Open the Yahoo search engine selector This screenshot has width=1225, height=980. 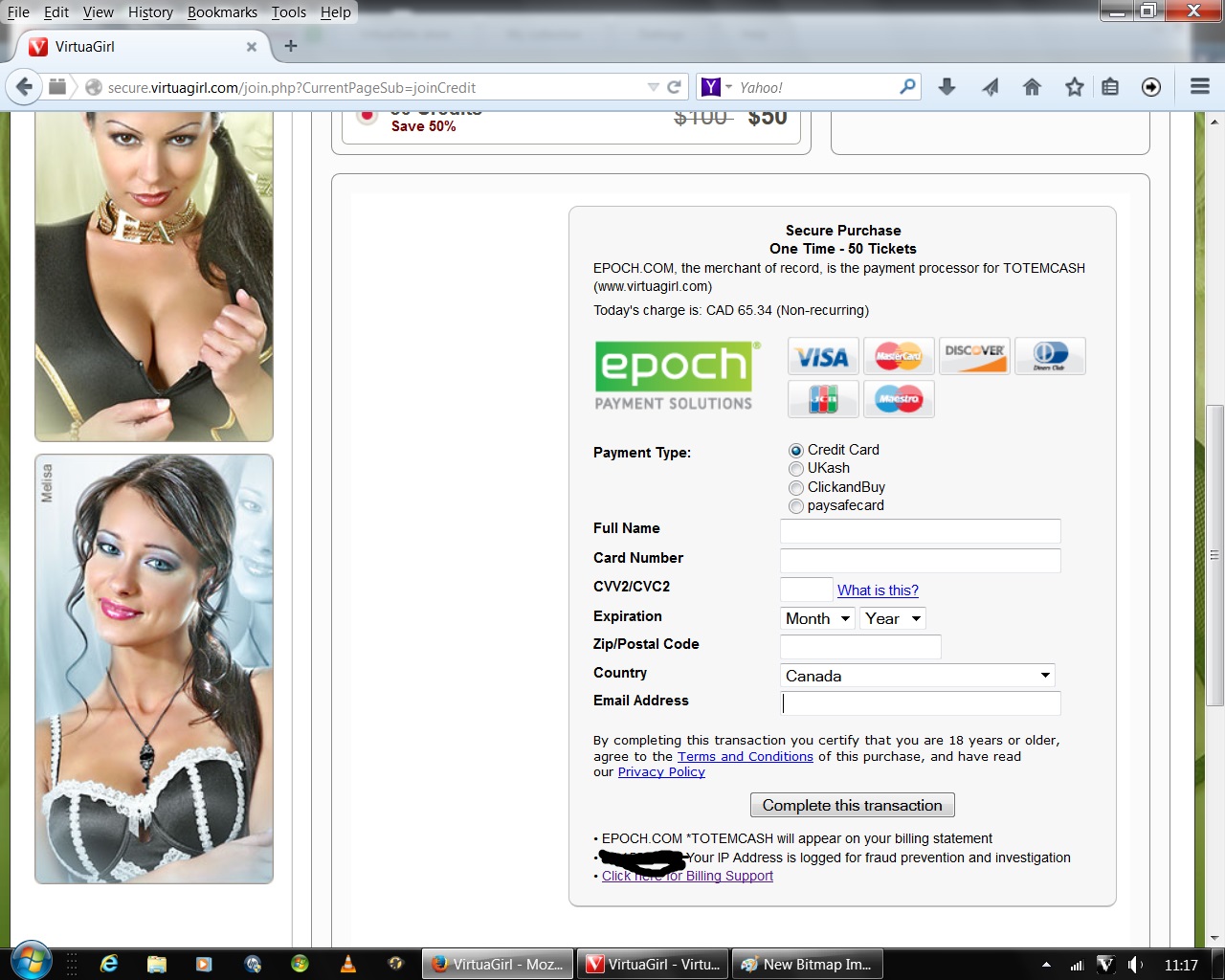pos(717,87)
